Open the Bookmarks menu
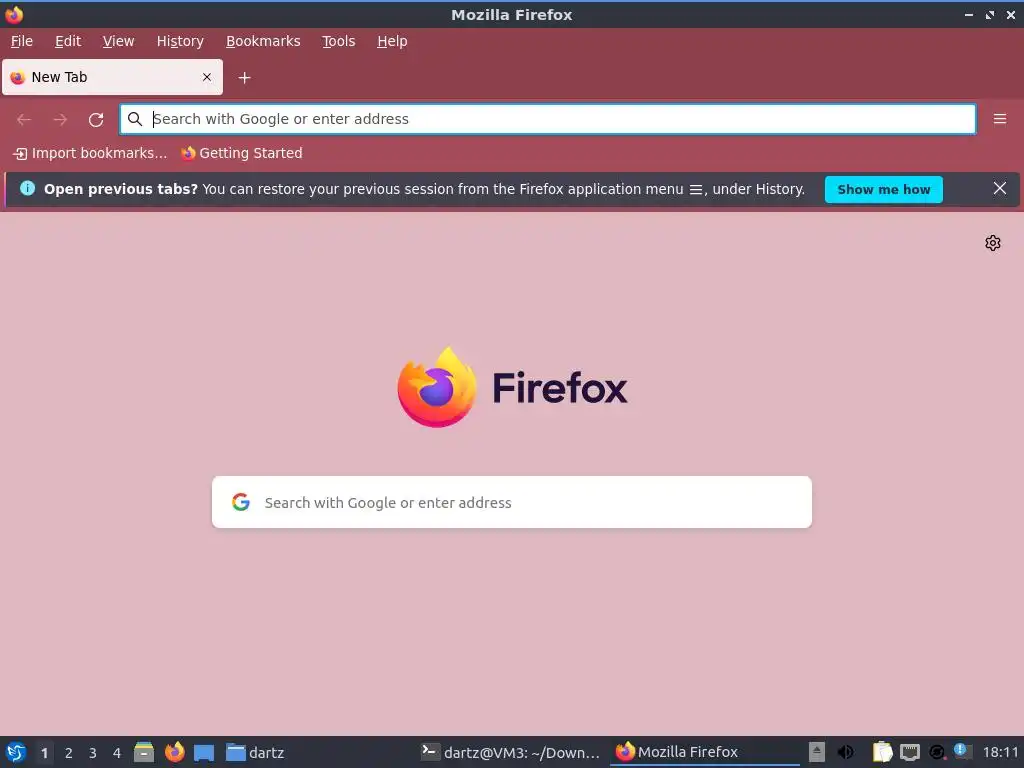 coord(263,41)
